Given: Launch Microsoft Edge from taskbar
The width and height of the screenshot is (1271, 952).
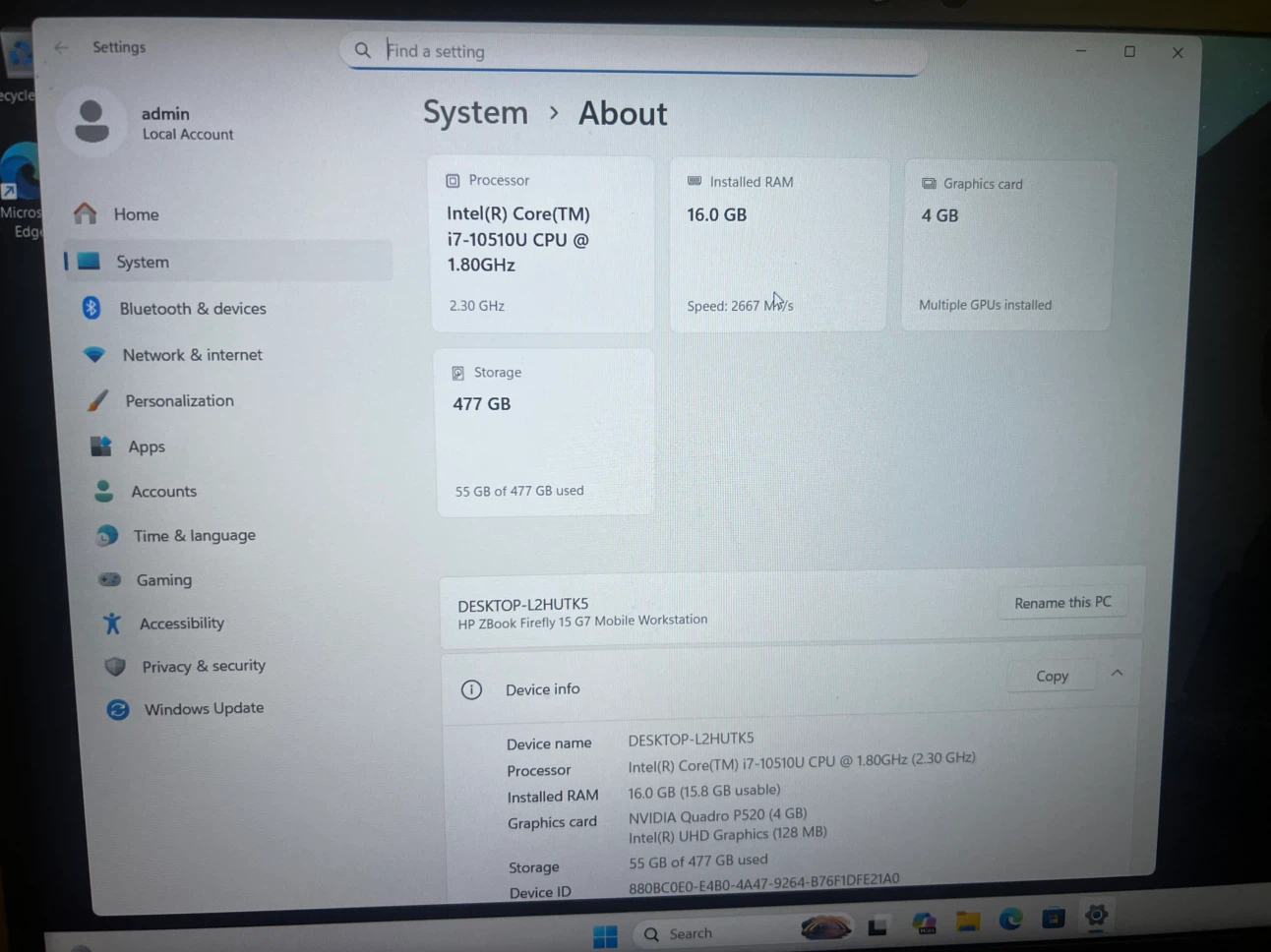Looking at the screenshot, I should coord(1010,920).
